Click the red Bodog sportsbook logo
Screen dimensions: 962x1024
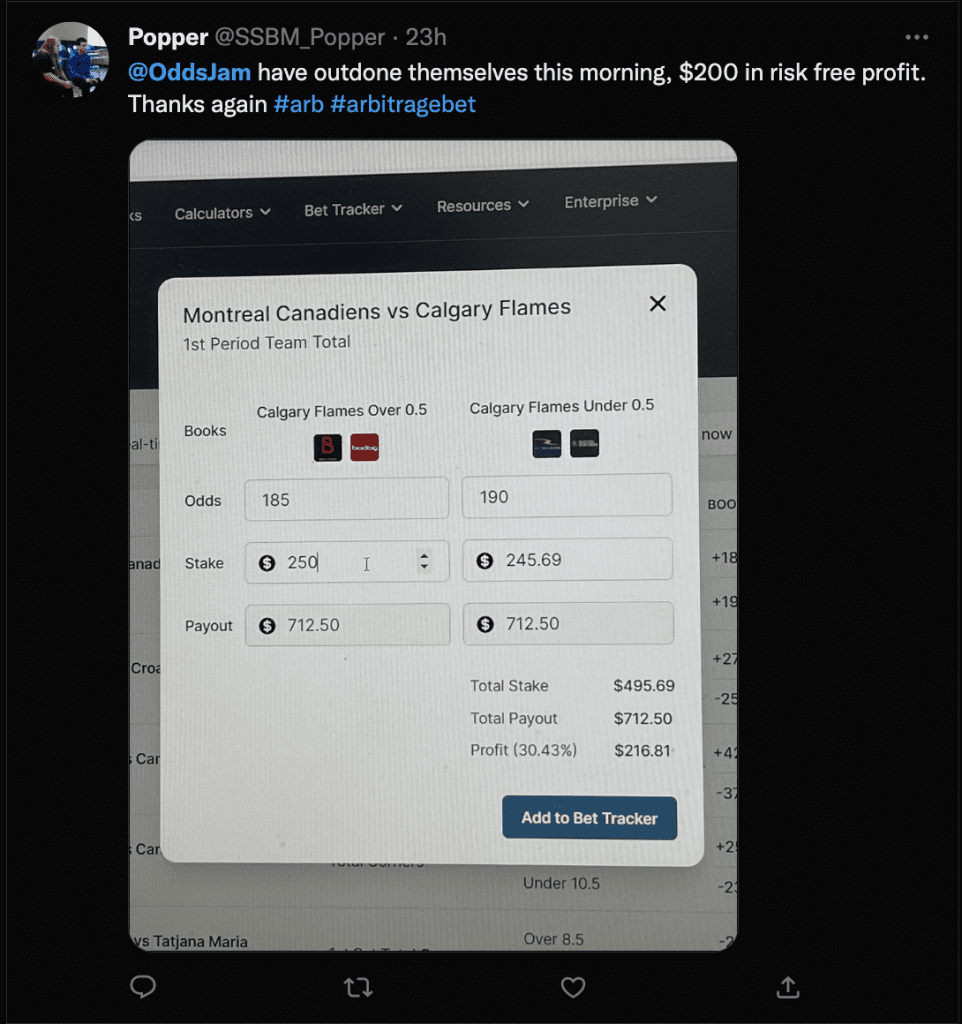(364, 447)
